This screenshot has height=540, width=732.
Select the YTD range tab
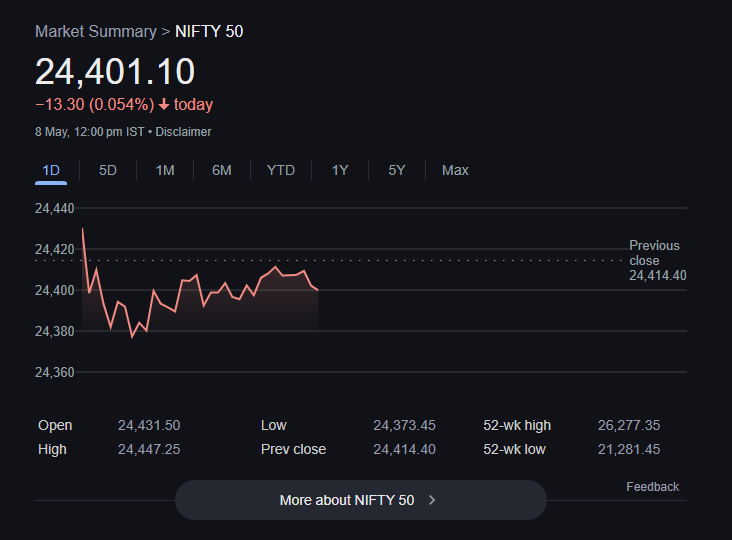click(281, 170)
